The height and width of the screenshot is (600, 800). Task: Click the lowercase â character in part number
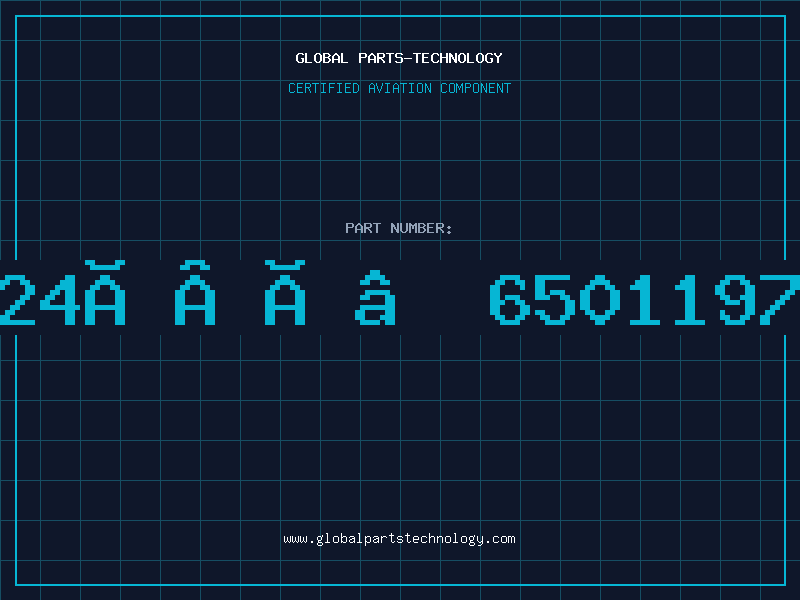pyautogui.click(x=375, y=297)
